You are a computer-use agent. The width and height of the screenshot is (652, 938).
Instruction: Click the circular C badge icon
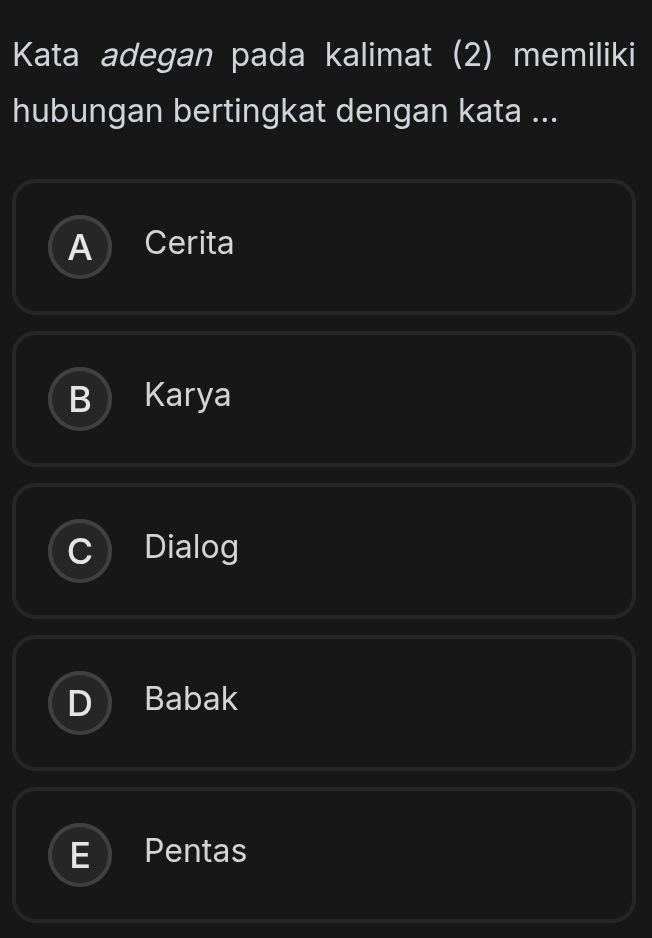pos(79,551)
